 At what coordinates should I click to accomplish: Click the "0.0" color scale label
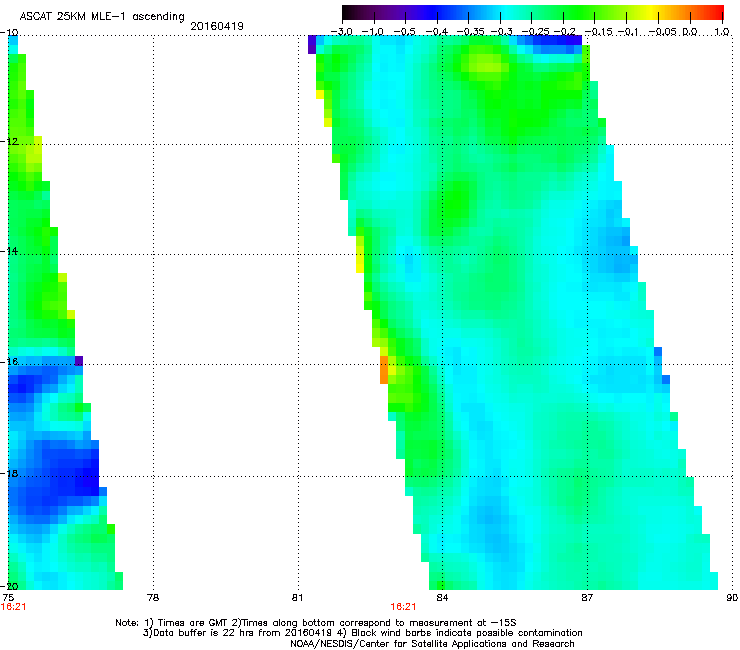690,32
